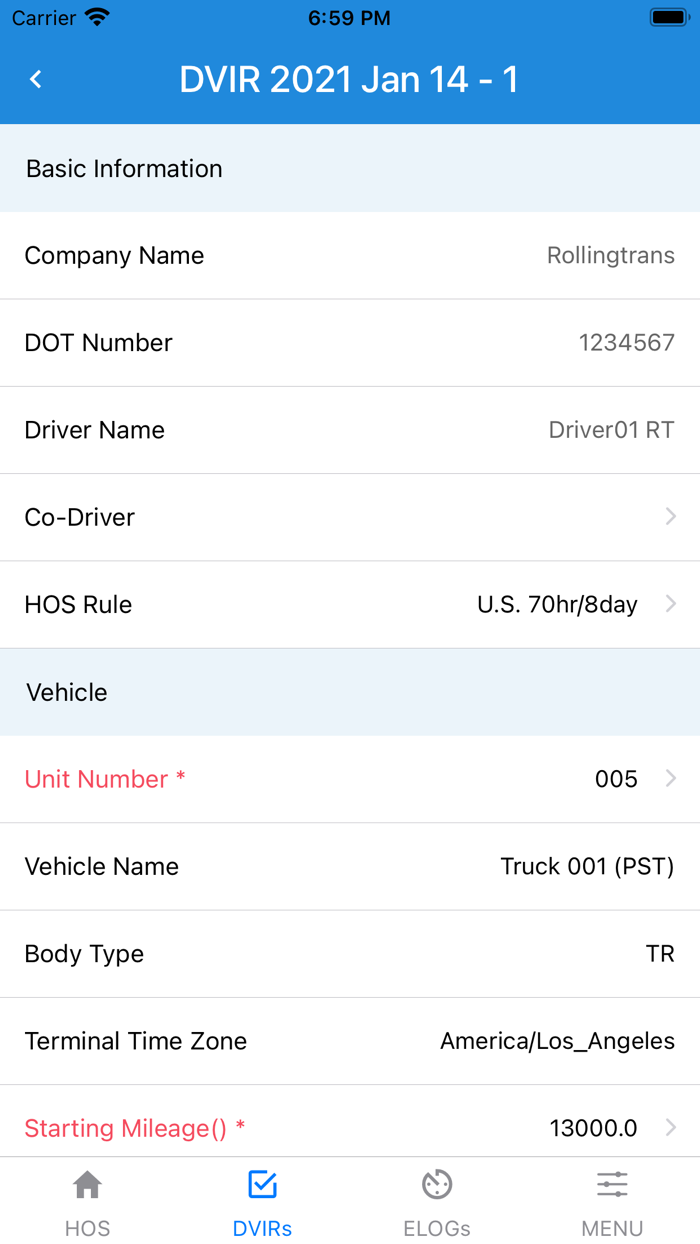700x1244 pixels.
Task: Expand the HOS Rule selector
Action: point(672,604)
